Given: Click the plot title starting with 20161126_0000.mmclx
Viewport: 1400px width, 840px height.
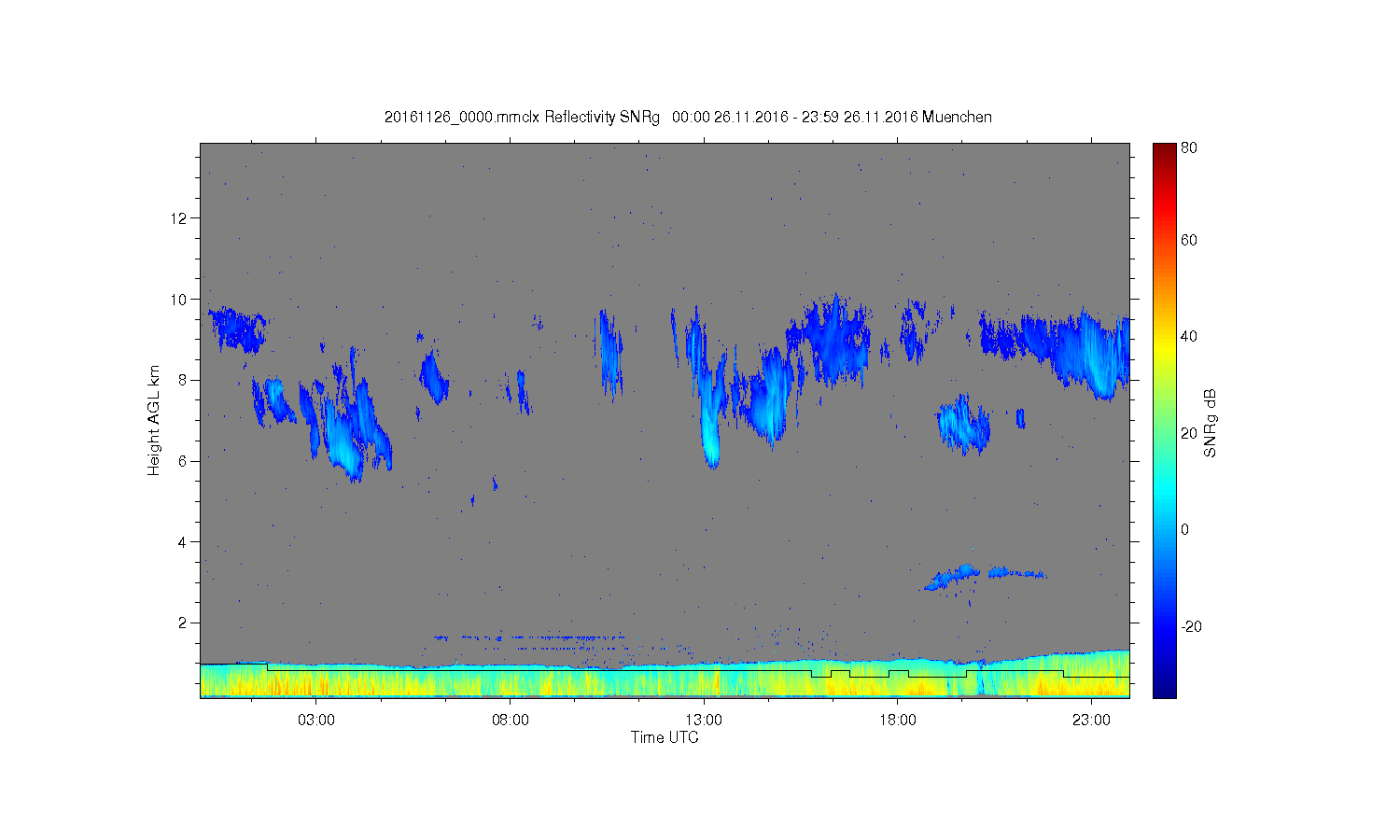Looking at the screenshot, I should 688,118.
